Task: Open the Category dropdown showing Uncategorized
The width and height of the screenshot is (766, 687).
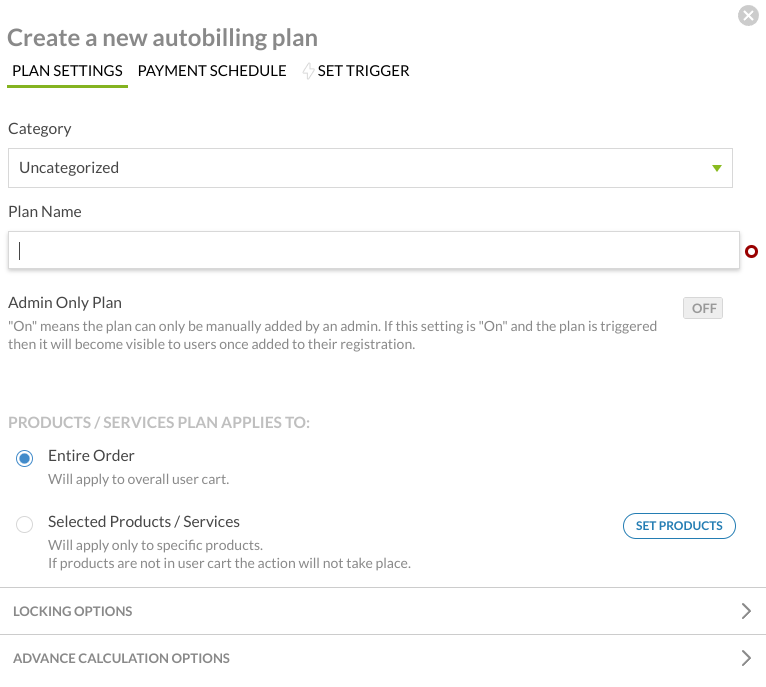Action: coord(370,168)
